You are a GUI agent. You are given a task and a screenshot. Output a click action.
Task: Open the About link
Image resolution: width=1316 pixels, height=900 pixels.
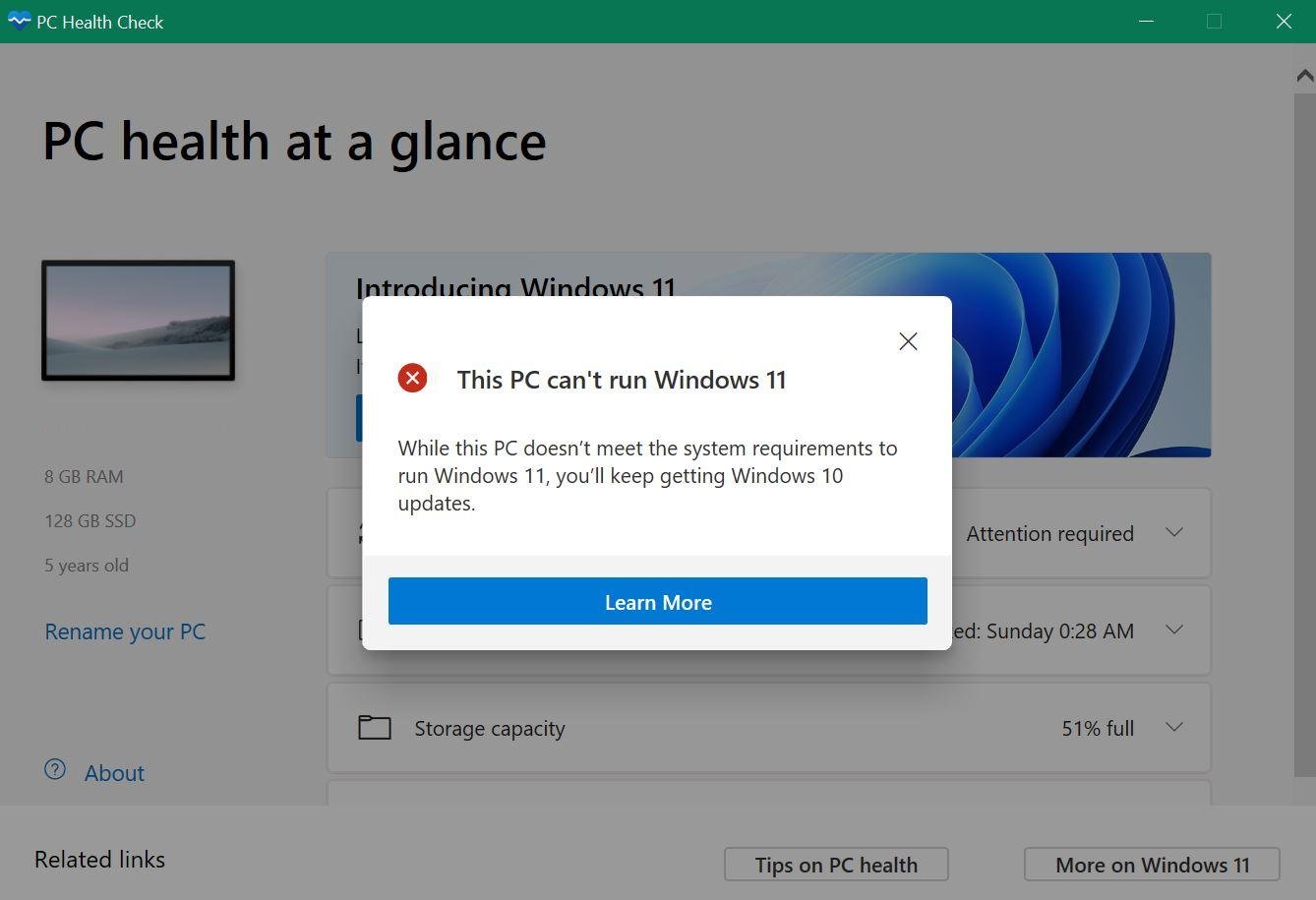(x=114, y=773)
